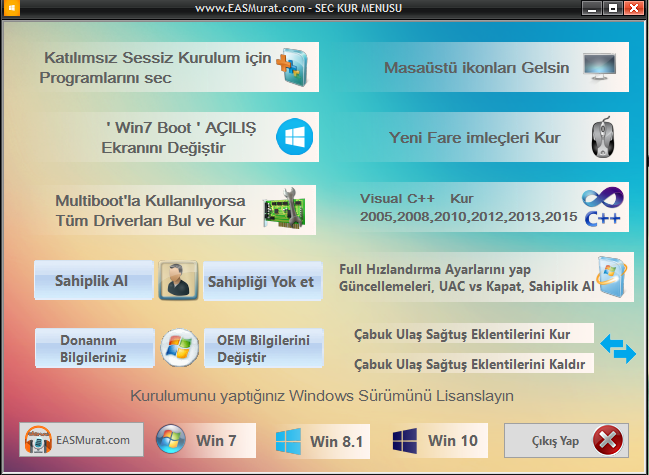
Task: License with the Win 8.1 button
Action: pyautogui.click(x=322, y=441)
